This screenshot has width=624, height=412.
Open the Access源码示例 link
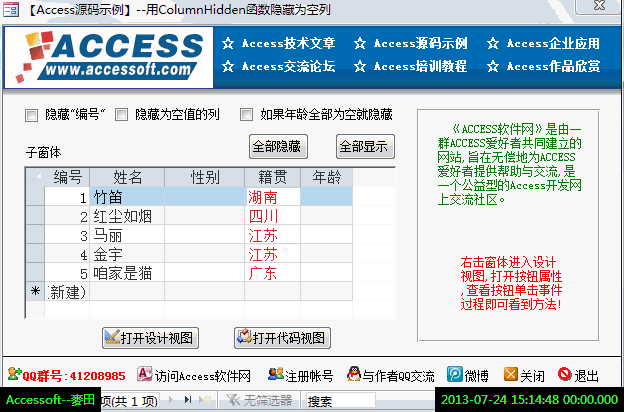point(421,43)
